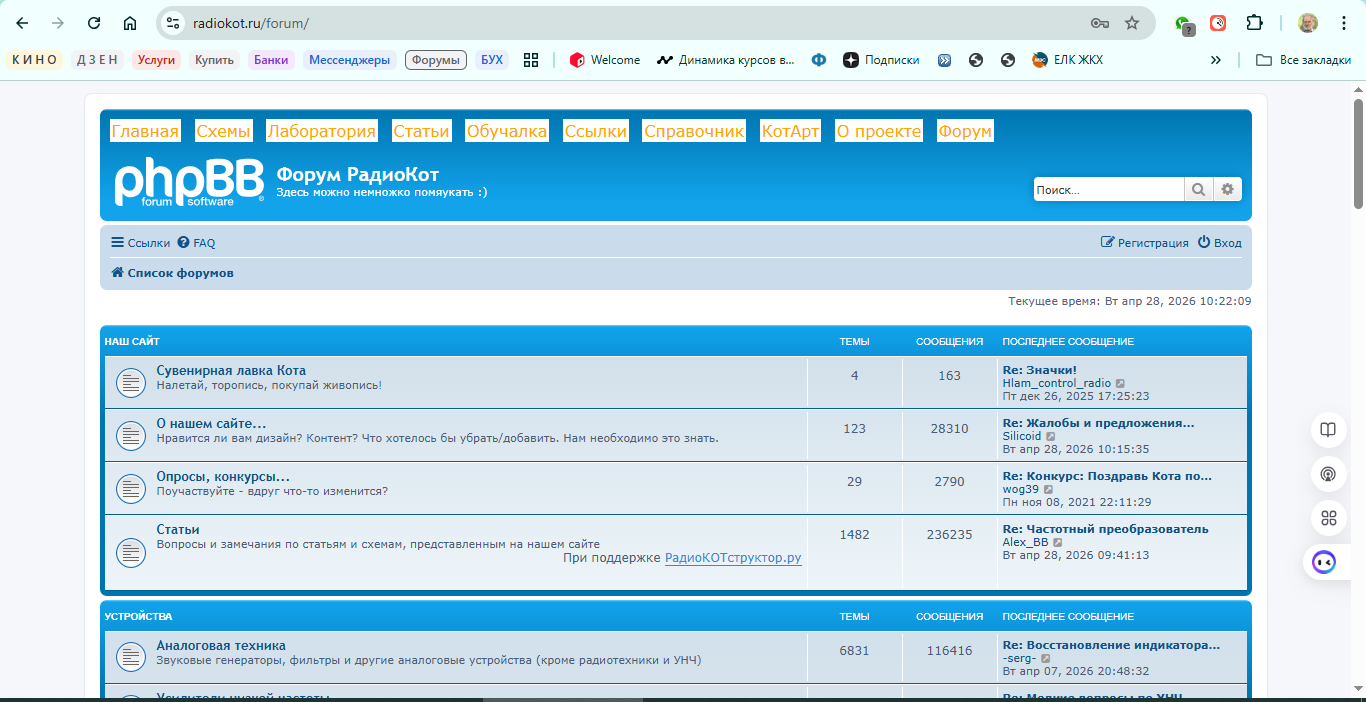Image resolution: width=1366 pixels, height=702 pixels.
Task: Open the user profile Silicoid
Action: coord(1022,436)
